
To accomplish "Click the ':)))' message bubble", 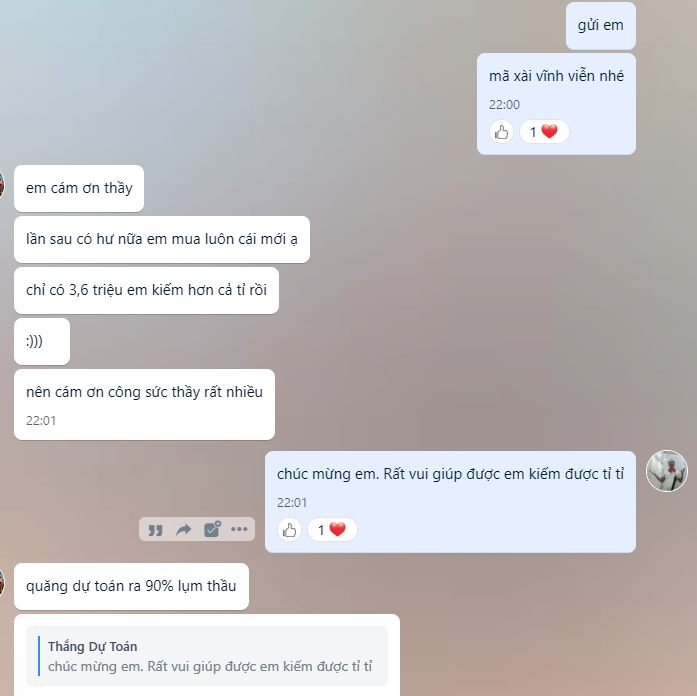I will [x=42, y=341].
